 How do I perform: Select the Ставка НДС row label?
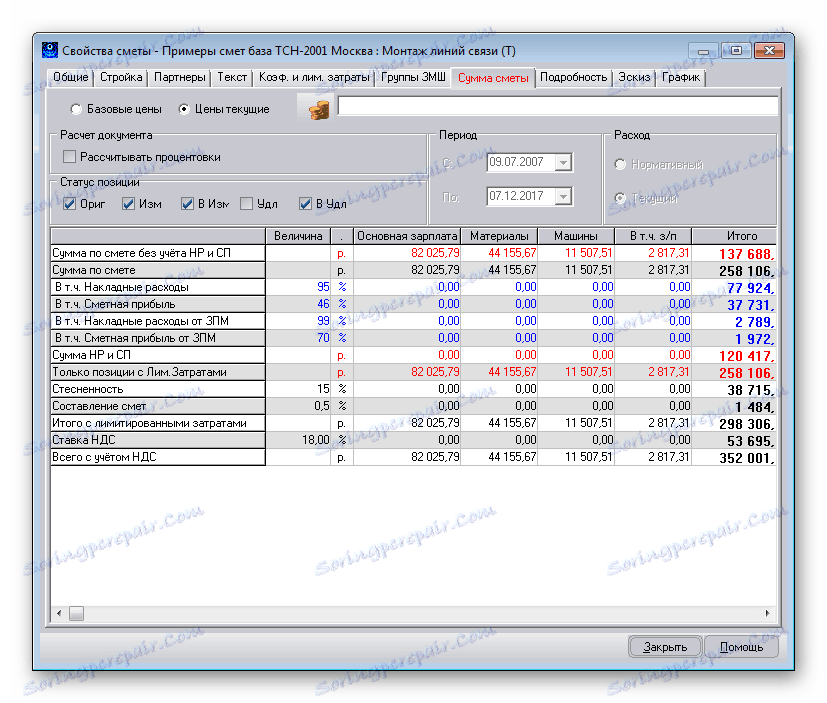click(158, 440)
